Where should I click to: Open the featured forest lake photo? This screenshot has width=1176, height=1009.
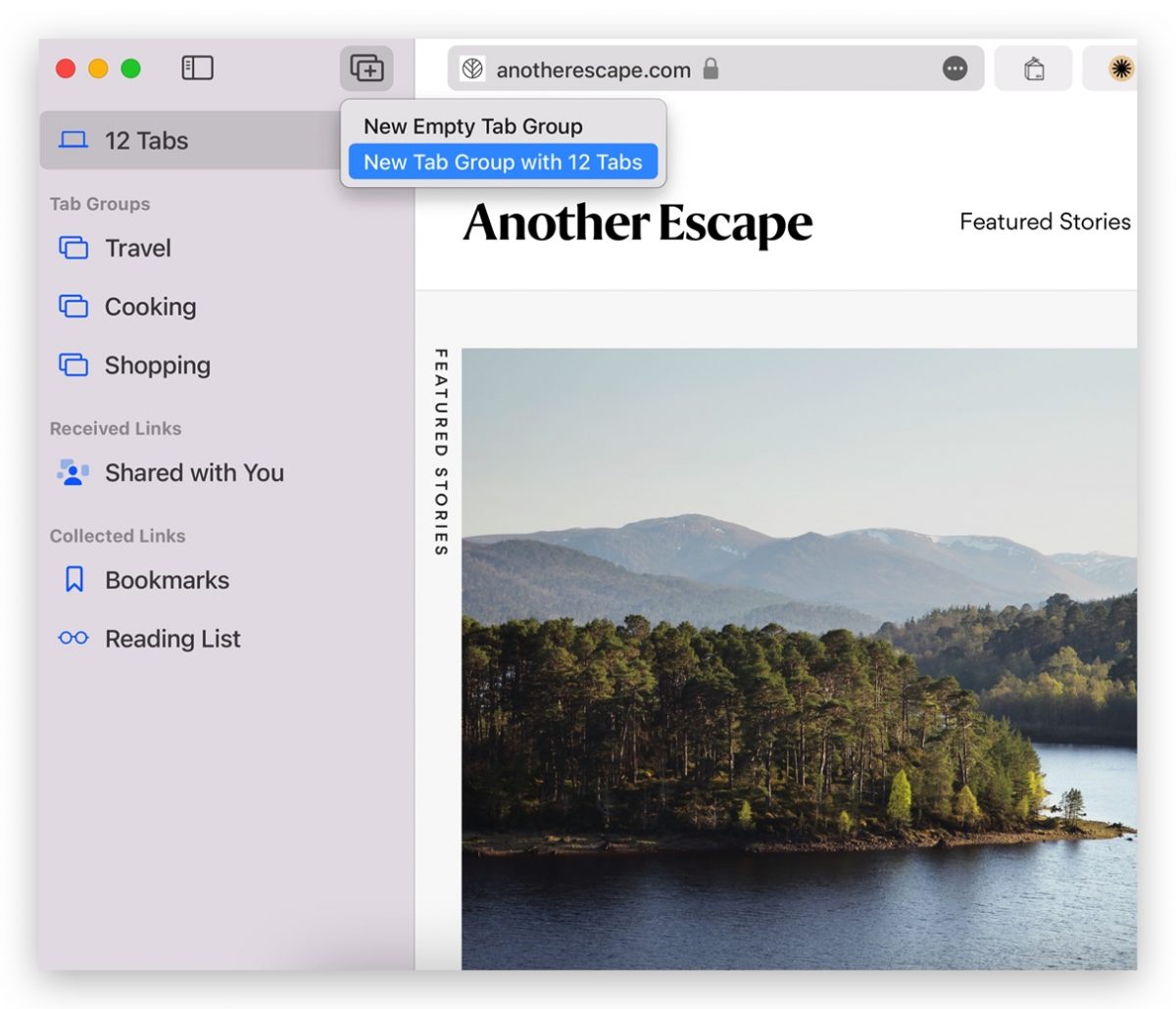(799, 658)
